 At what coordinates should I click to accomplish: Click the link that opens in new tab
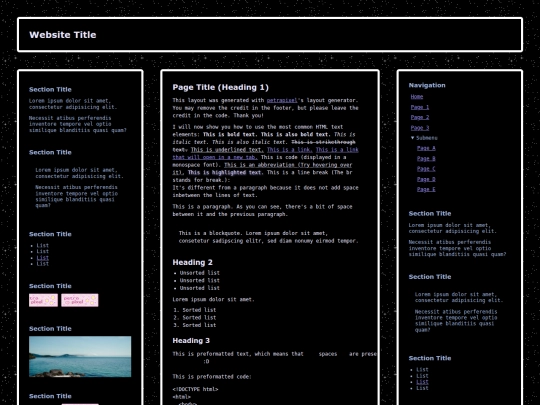pyautogui.click(x=265, y=153)
